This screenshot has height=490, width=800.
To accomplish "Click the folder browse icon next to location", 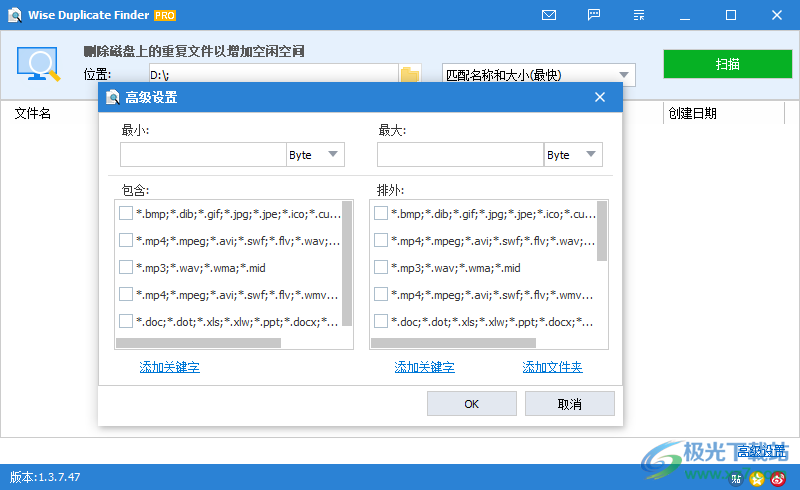I will click(x=410, y=75).
